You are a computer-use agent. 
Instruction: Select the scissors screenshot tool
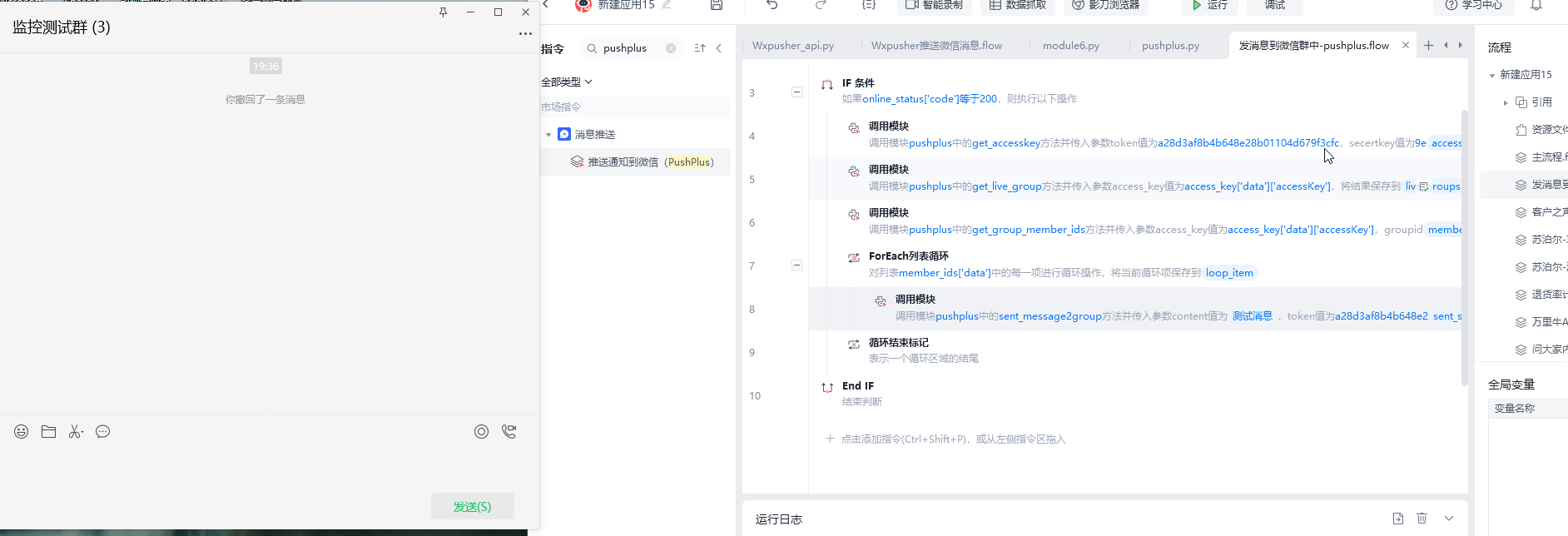(76, 431)
